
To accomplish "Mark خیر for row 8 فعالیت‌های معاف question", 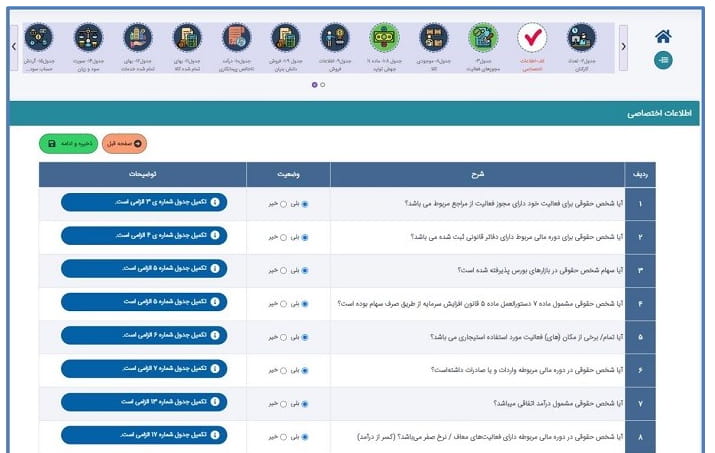I will tap(283, 437).
